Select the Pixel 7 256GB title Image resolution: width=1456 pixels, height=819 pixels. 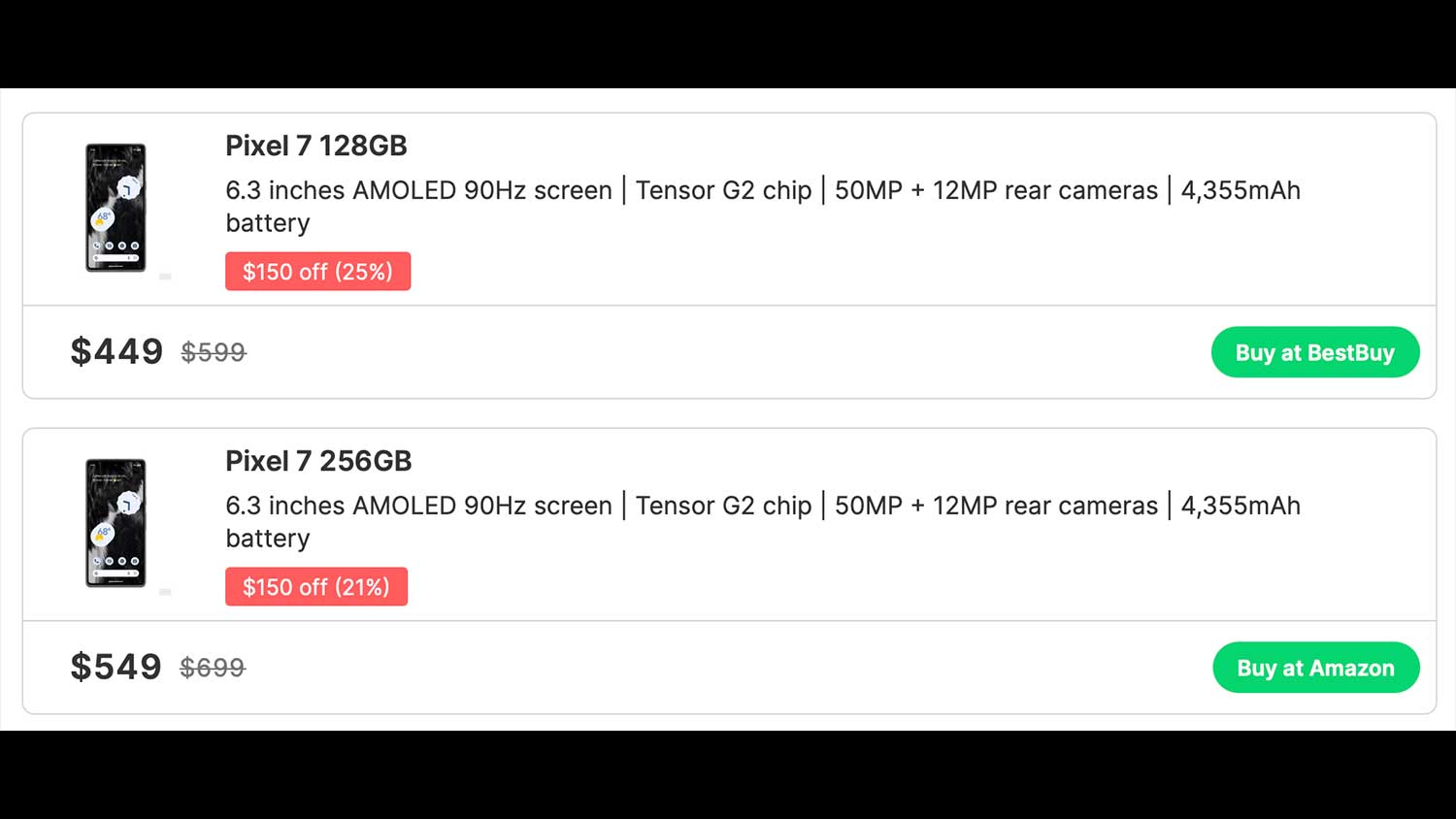(x=318, y=461)
